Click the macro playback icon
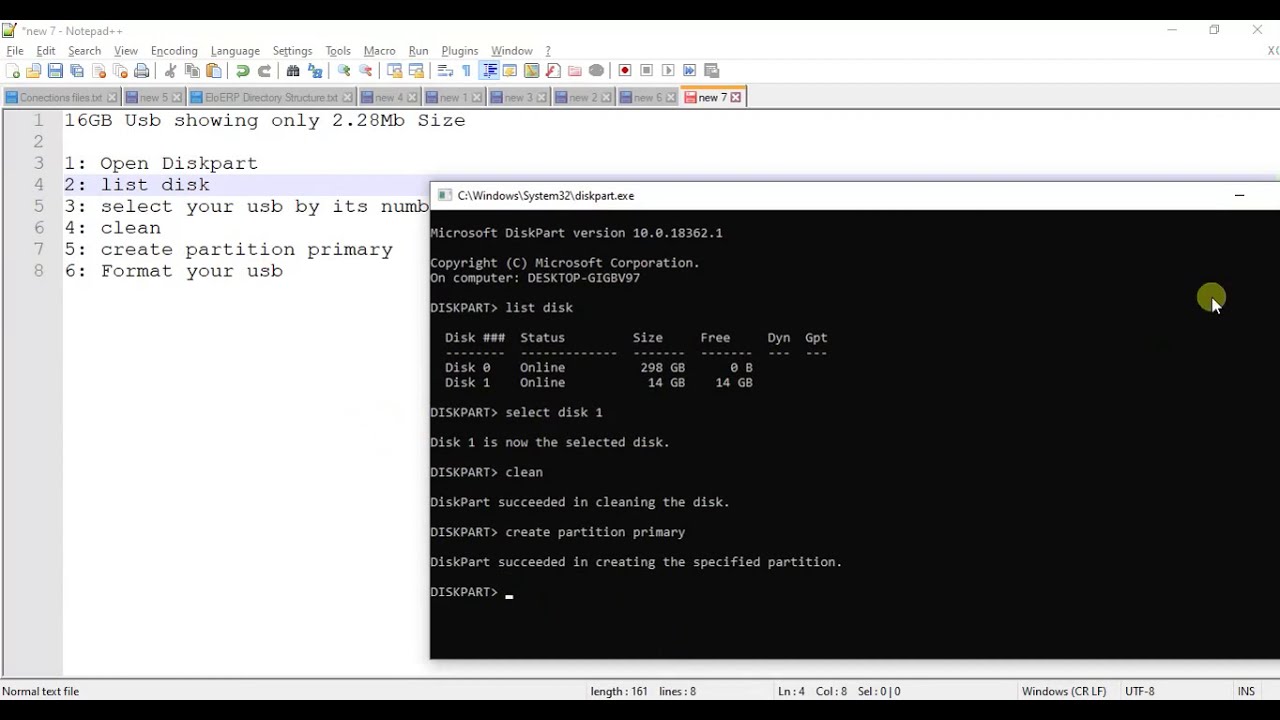The image size is (1280, 720). click(668, 70)
